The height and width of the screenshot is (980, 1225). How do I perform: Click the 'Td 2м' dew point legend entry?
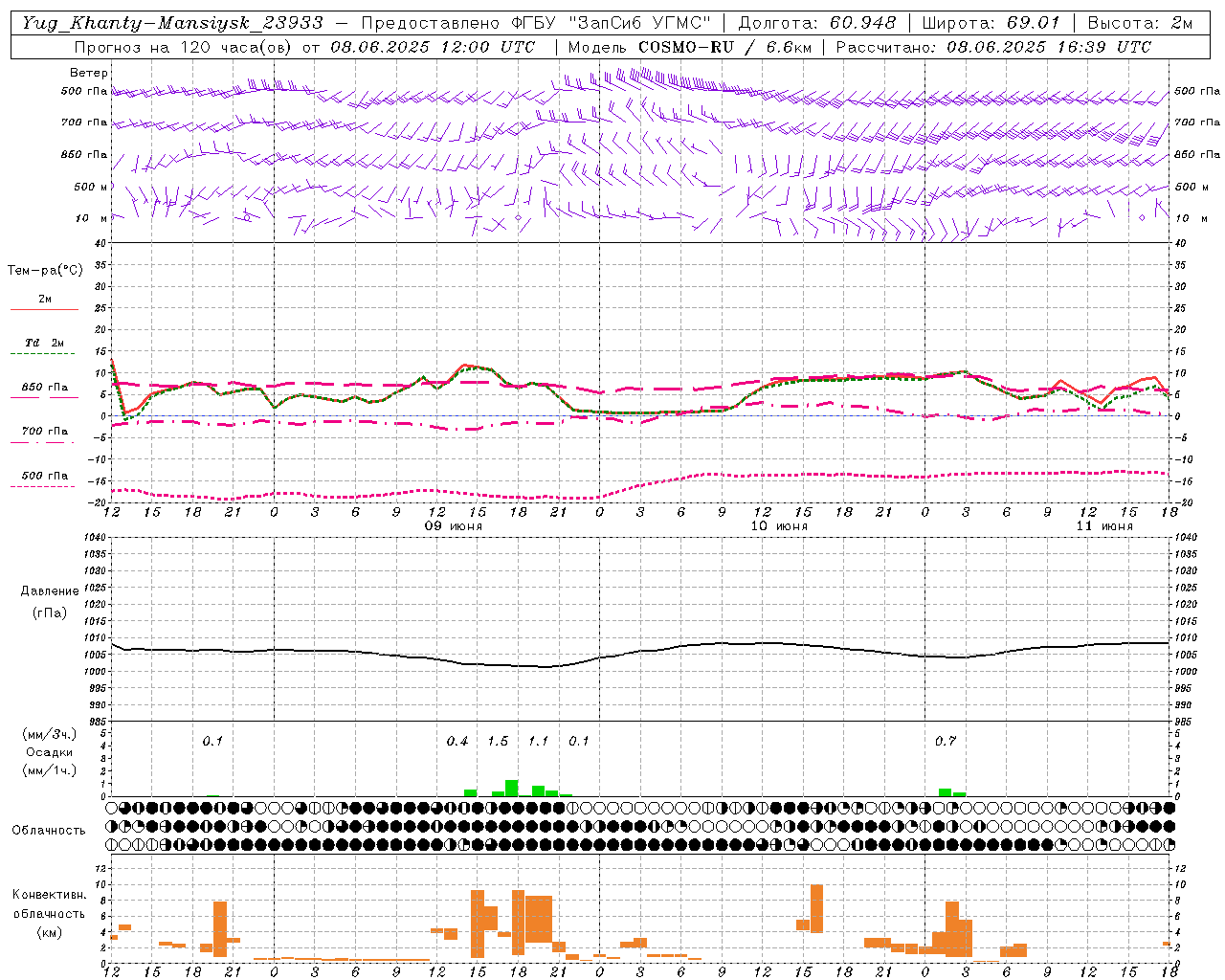45,343
